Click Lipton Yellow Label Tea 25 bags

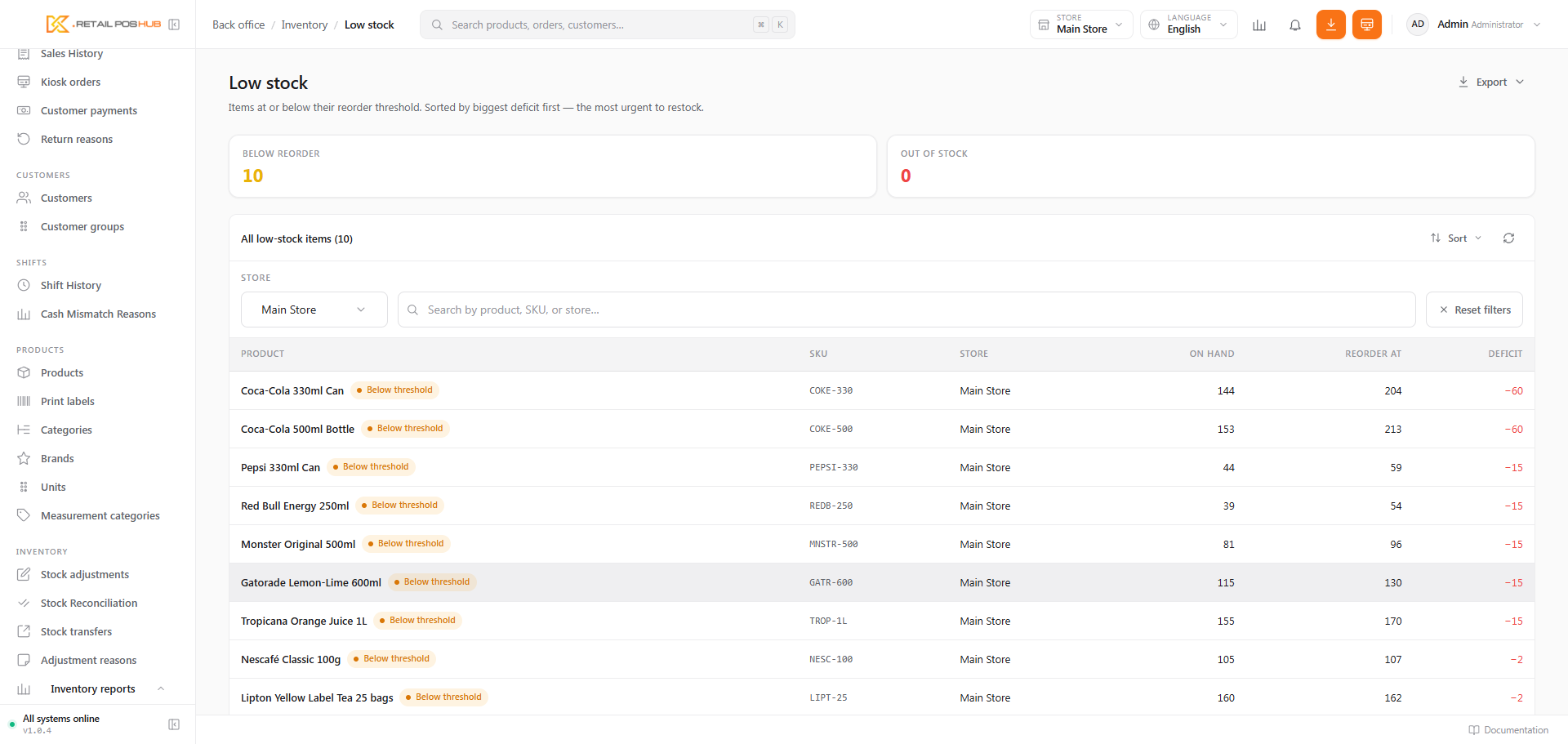point(317,698)
